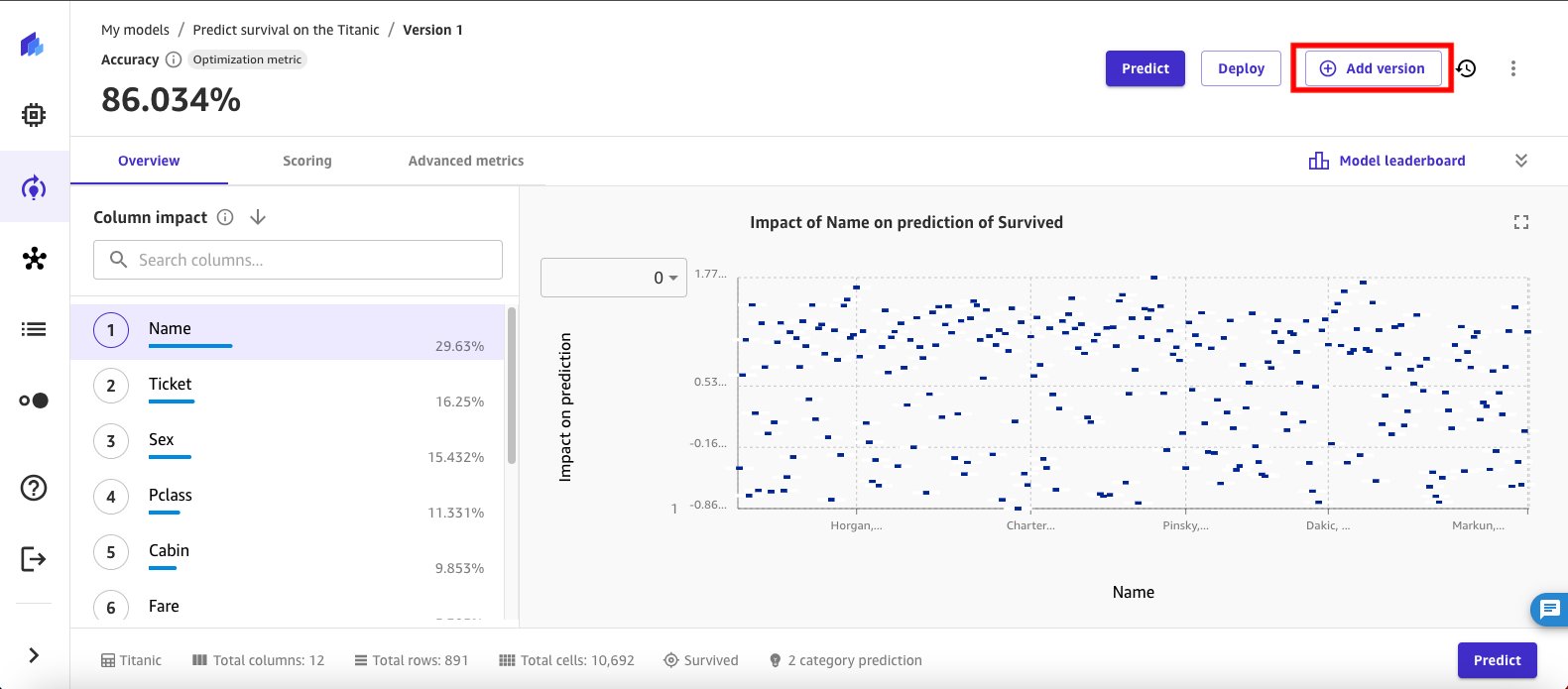Click the Titanic dataset name in the footer
The image size is (1568, 689).
click(131, 660)
